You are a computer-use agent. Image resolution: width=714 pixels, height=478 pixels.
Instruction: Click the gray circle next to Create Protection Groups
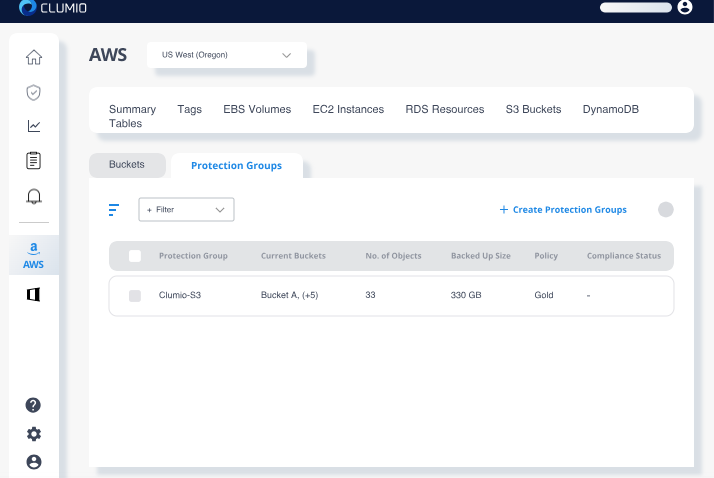[666, 209]
